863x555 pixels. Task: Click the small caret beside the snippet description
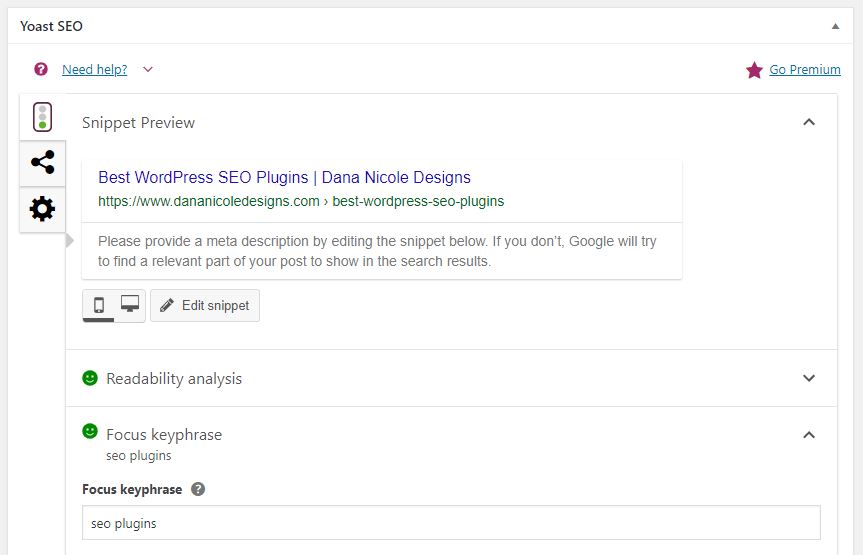pos(69,241)
